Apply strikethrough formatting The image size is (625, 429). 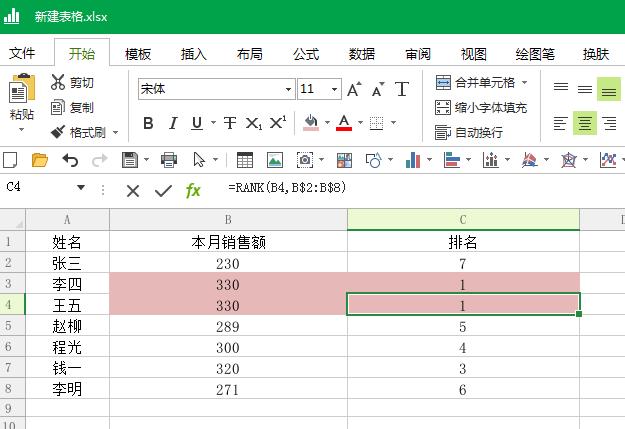230,123
